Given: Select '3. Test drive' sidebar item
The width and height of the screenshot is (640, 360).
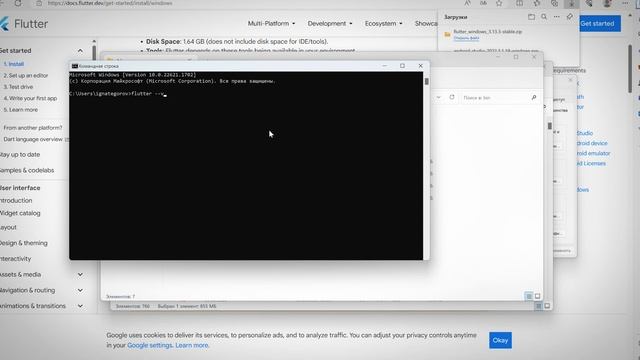Looking at the screenshot, I should (18, 87).
